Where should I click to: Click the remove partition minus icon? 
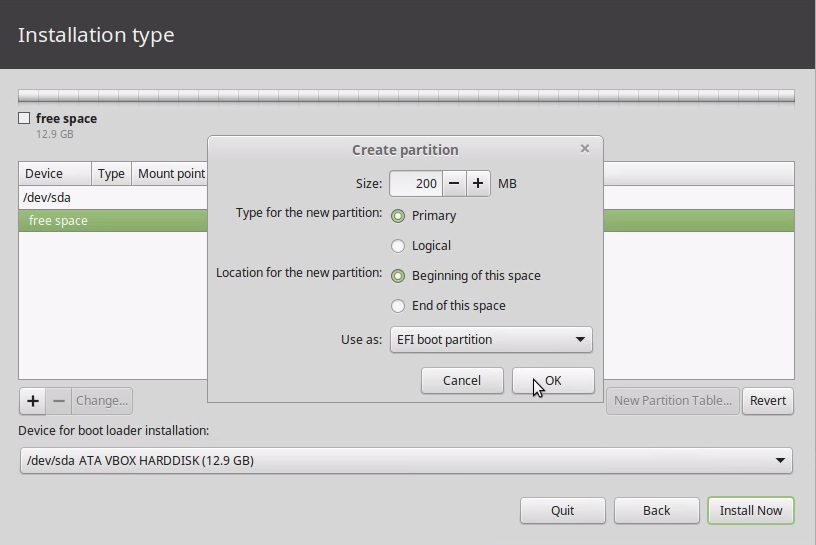pos(59,401)
